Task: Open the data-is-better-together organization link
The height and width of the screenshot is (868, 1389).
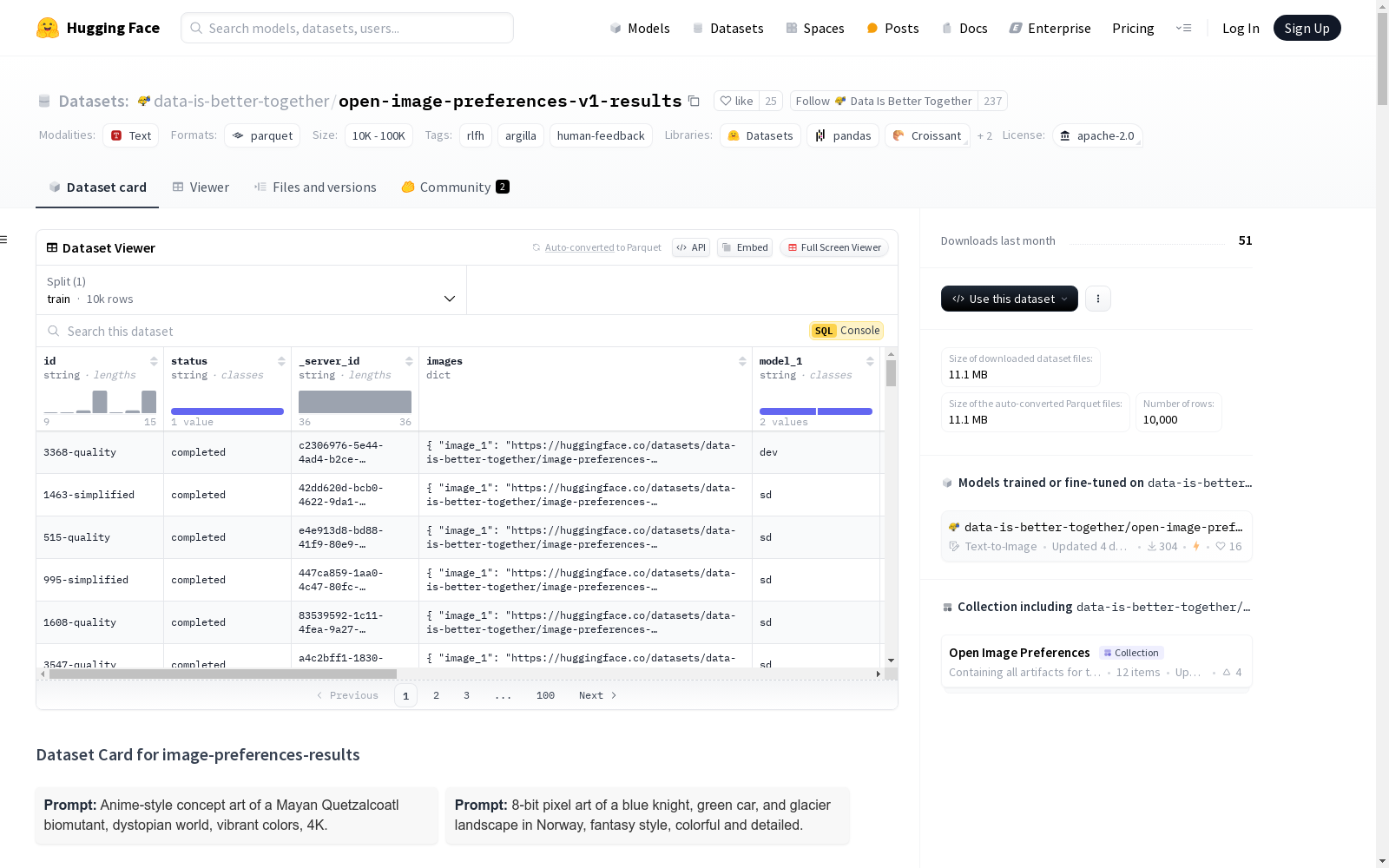Action: pyautogui.click(x=241, y=101)
